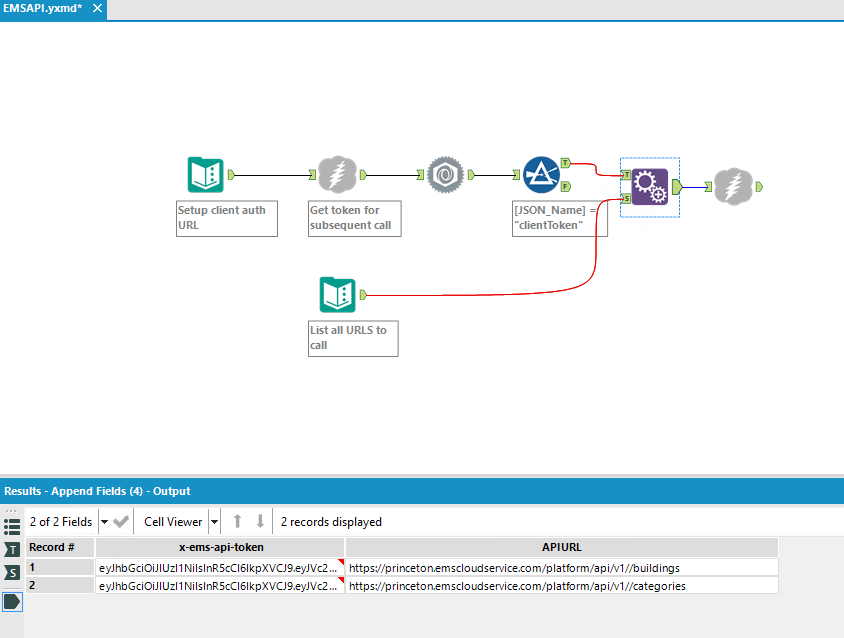Screen dimensions: 844x638
Task: Select the purple Append Fields tool
Action: [x=649, y=186]
